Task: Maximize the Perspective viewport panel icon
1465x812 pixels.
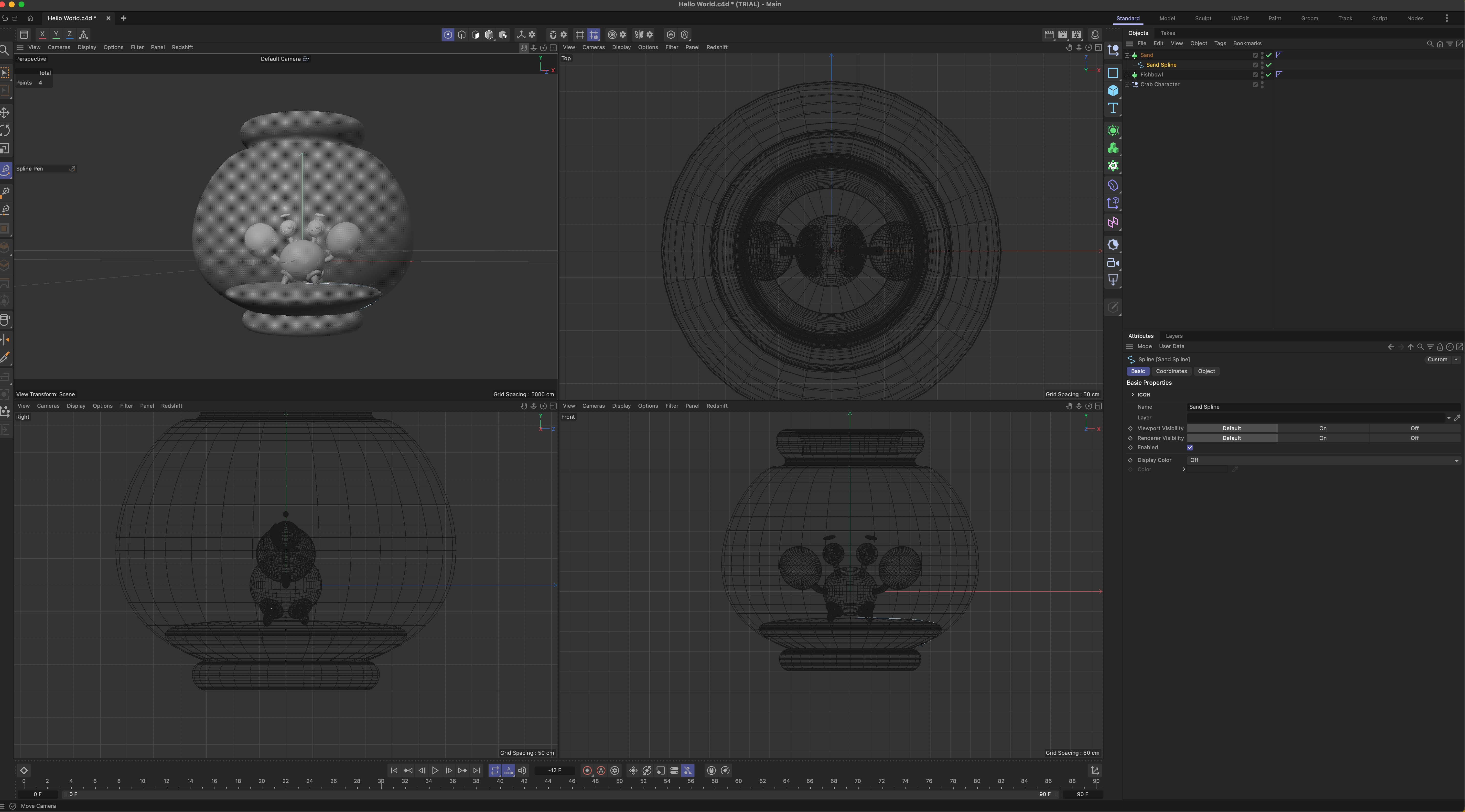Action: pos(553,48)
